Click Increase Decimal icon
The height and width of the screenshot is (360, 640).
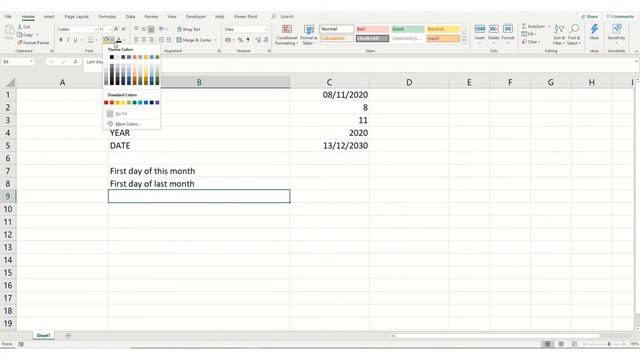[258, 40]
